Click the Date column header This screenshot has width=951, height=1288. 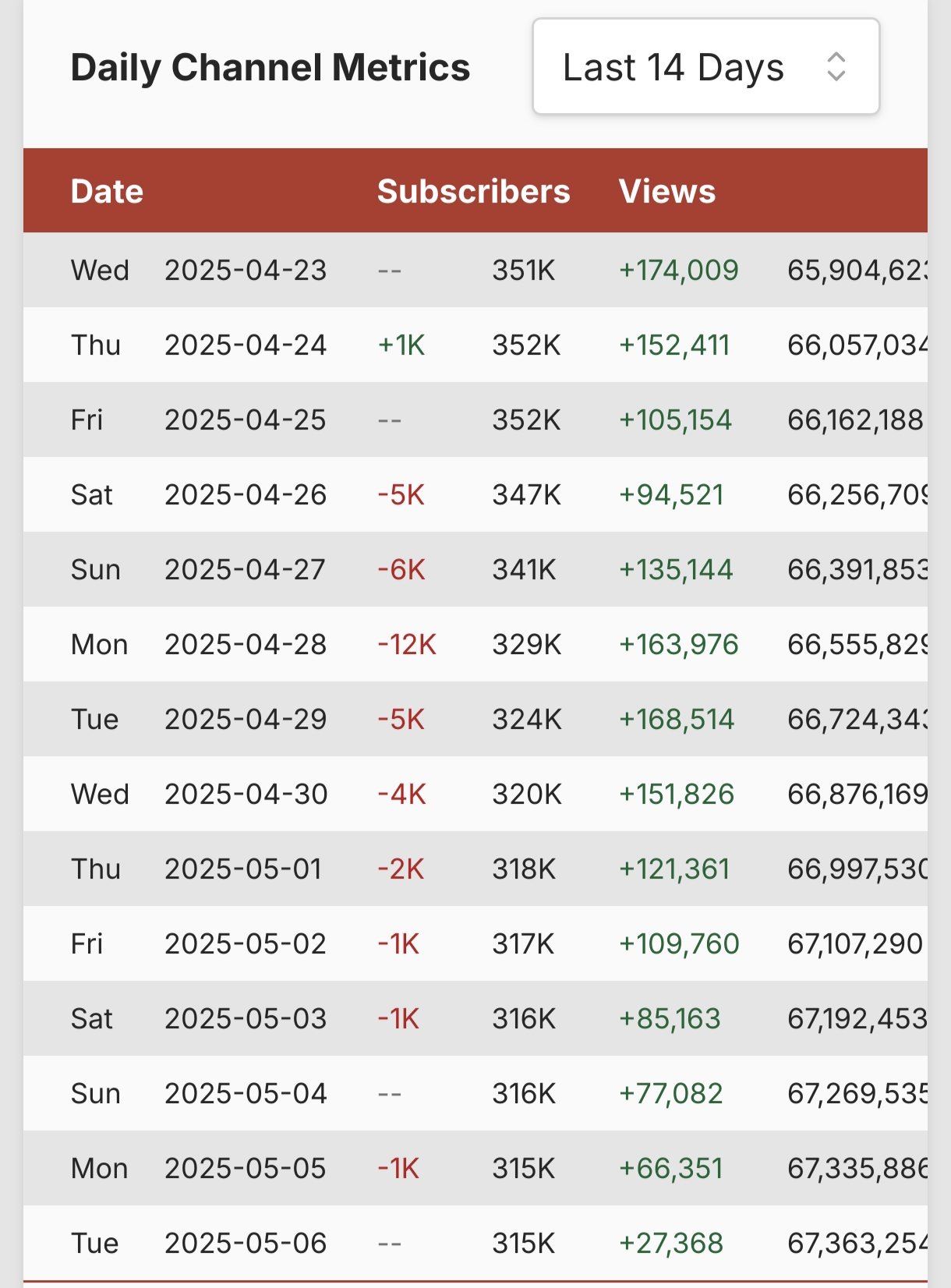pyautogui.click(x=107, y=192)
